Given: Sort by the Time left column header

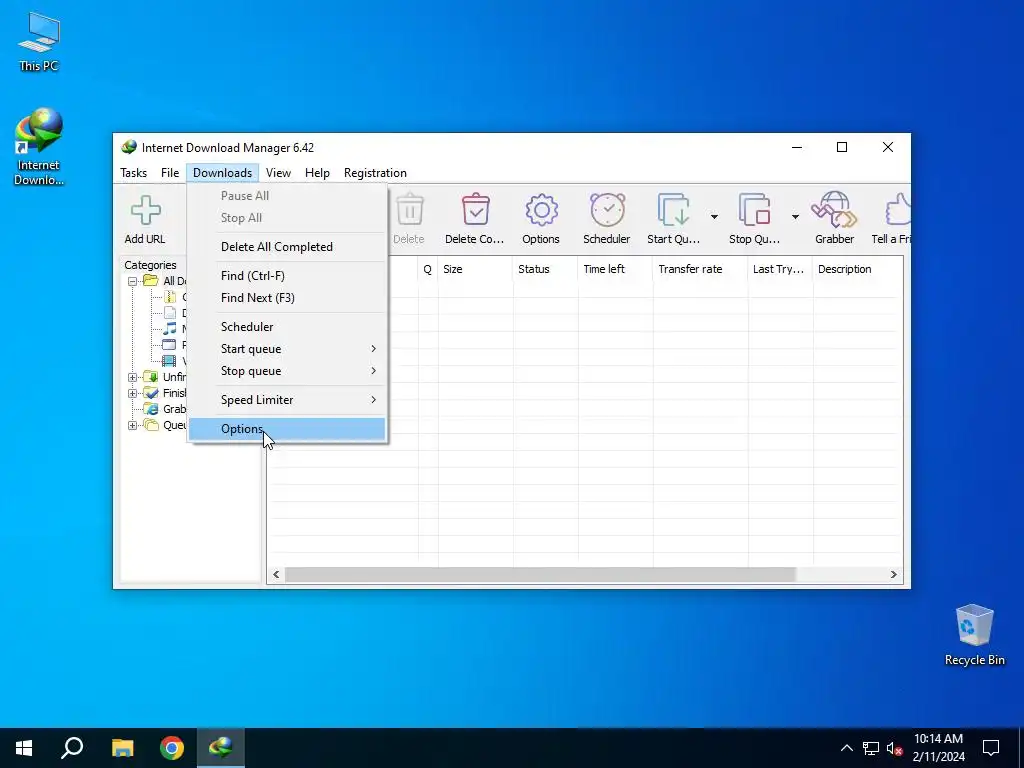Looking at the screenshot, I should (x=615, y=269).
